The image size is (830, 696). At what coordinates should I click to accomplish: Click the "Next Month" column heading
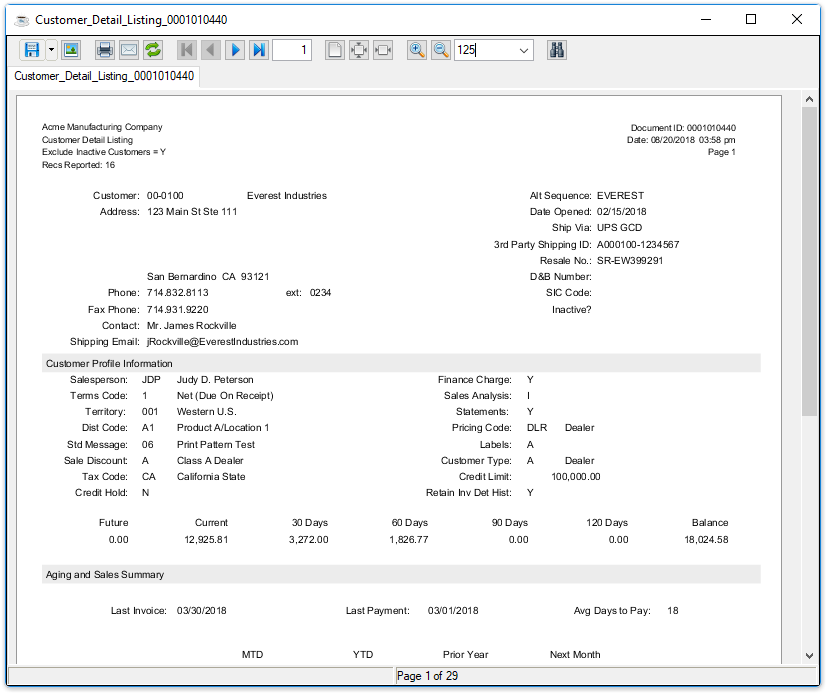point(575,655)
